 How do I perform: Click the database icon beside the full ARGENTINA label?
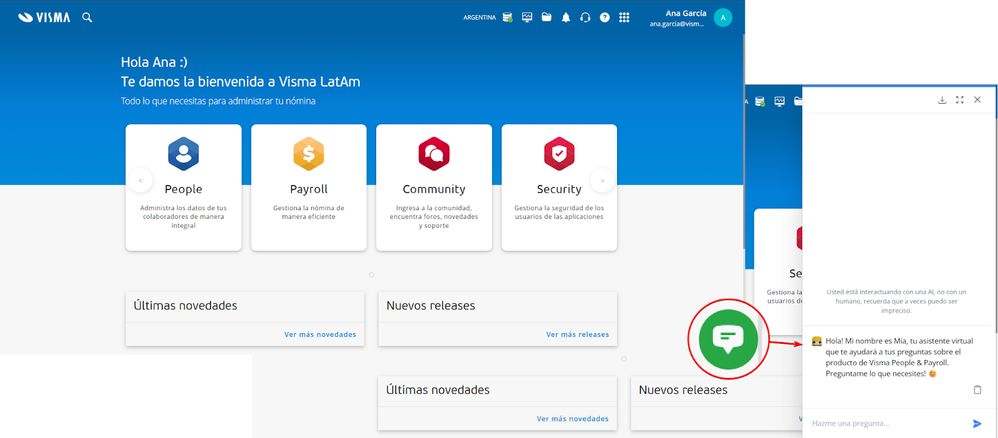tap(507, 18)
